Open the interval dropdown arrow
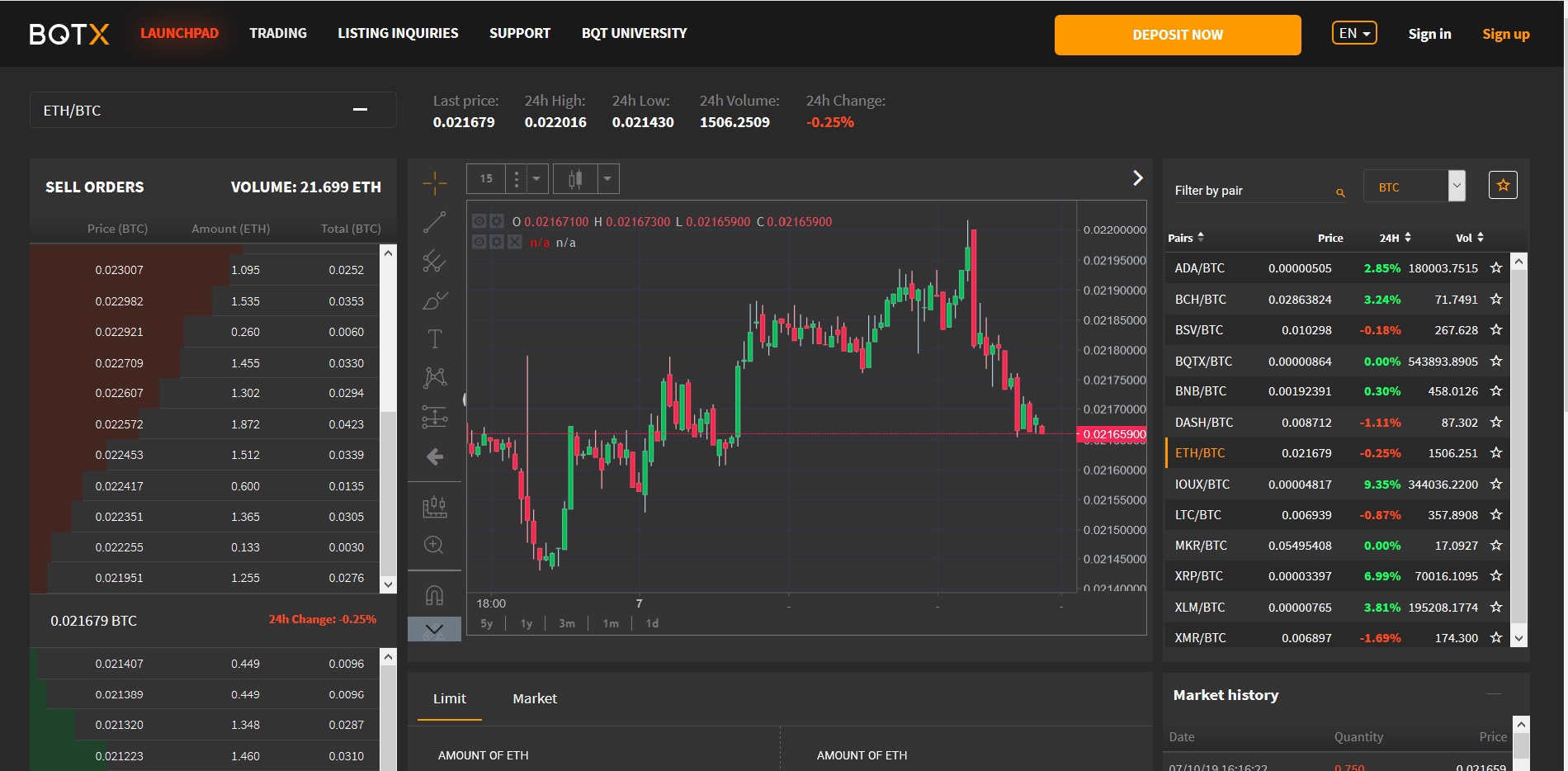Screen dimensions: 1568x771 [x=537, y=178]
